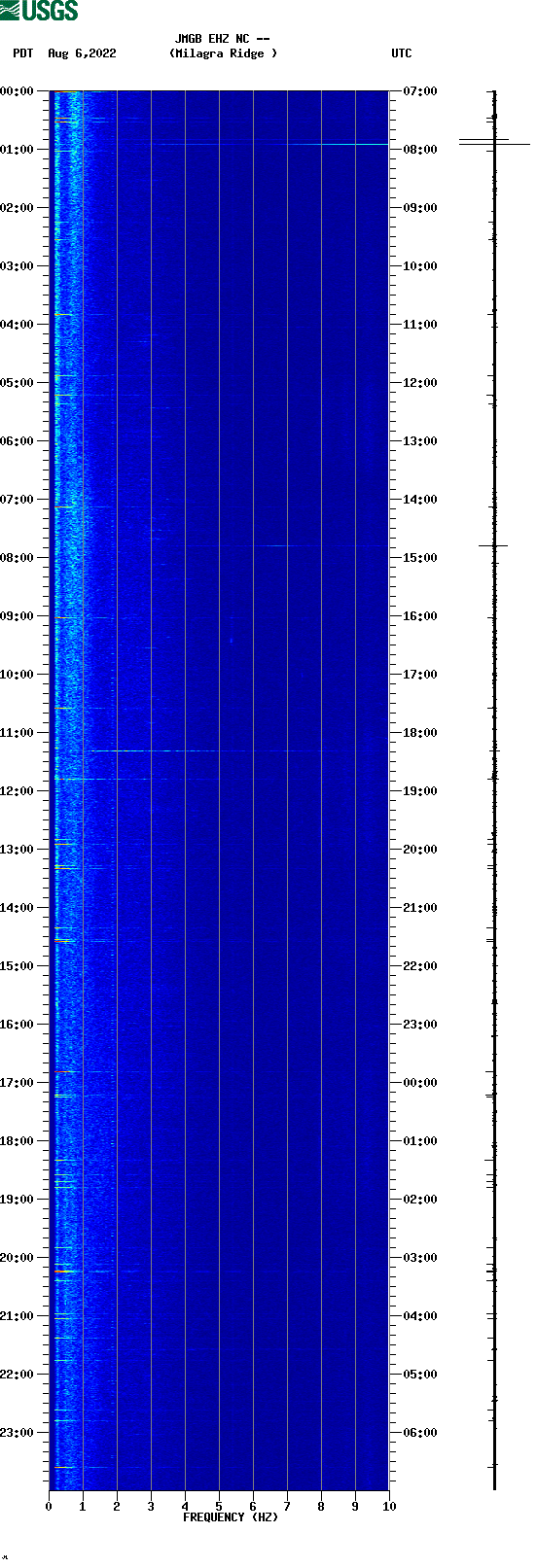Click frequency axis tick label 0
Screen dimensions: 537x1568
coord(49,1507)
